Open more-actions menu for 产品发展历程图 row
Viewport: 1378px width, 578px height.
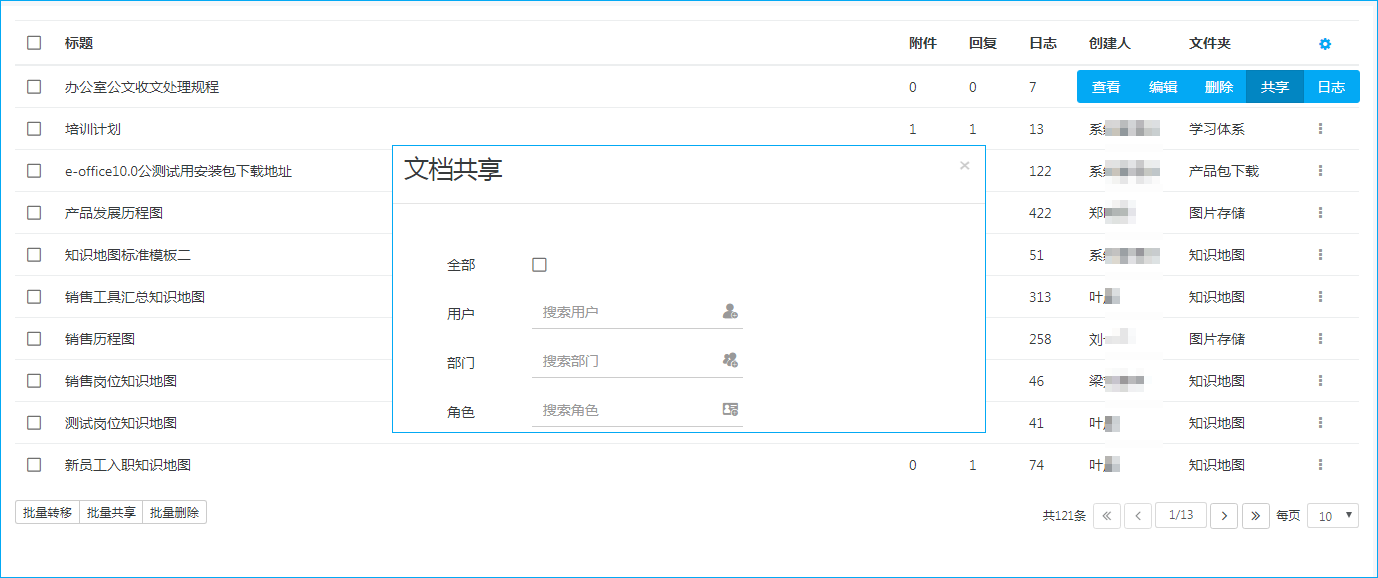(1321, 213)
